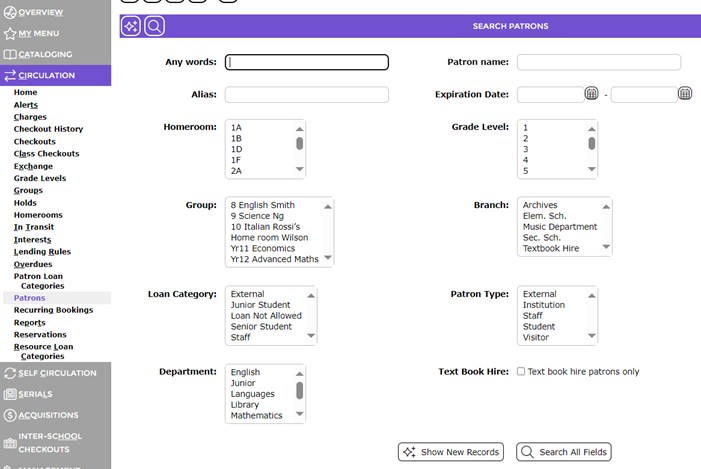The image size is (701, 469).
Task: Click Expiration Date end field
Action: click(x=644, y=94)
